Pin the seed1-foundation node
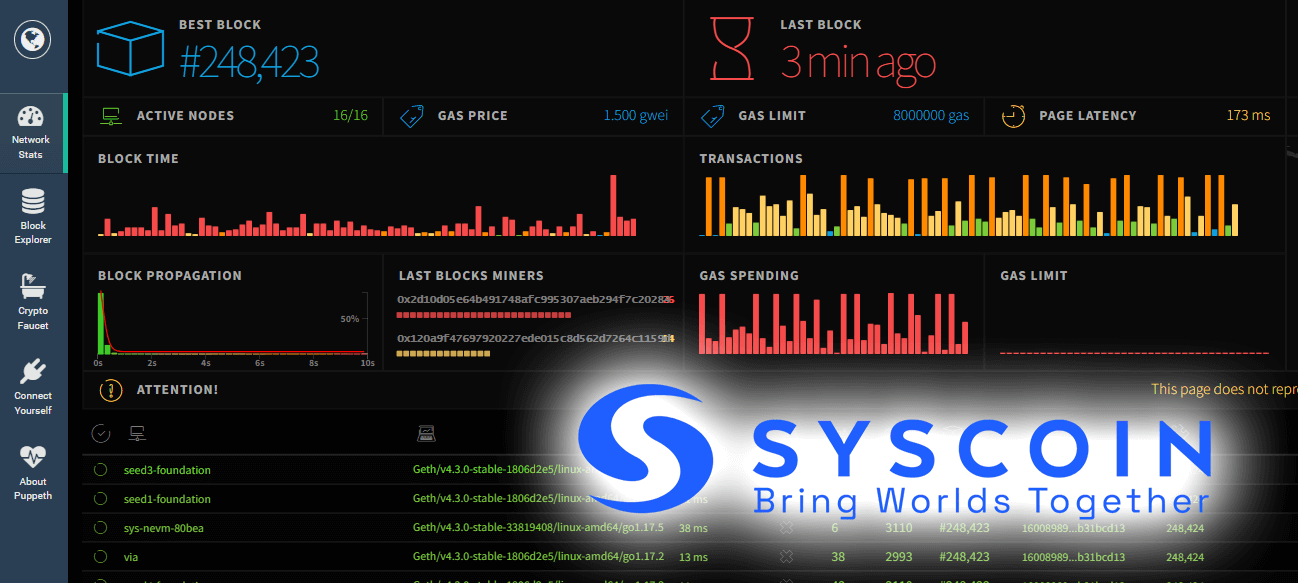 click(100, 499)
